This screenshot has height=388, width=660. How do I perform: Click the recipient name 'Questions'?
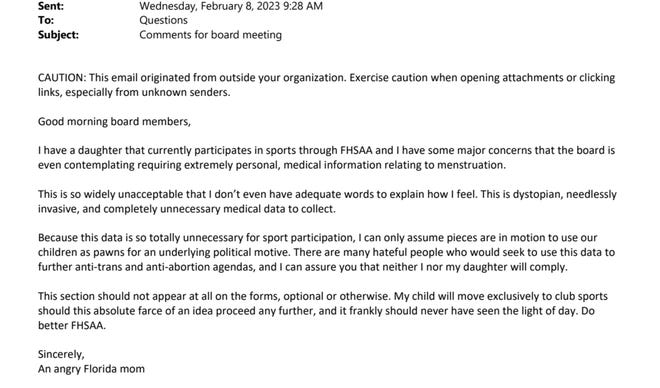tap(163, 20)
